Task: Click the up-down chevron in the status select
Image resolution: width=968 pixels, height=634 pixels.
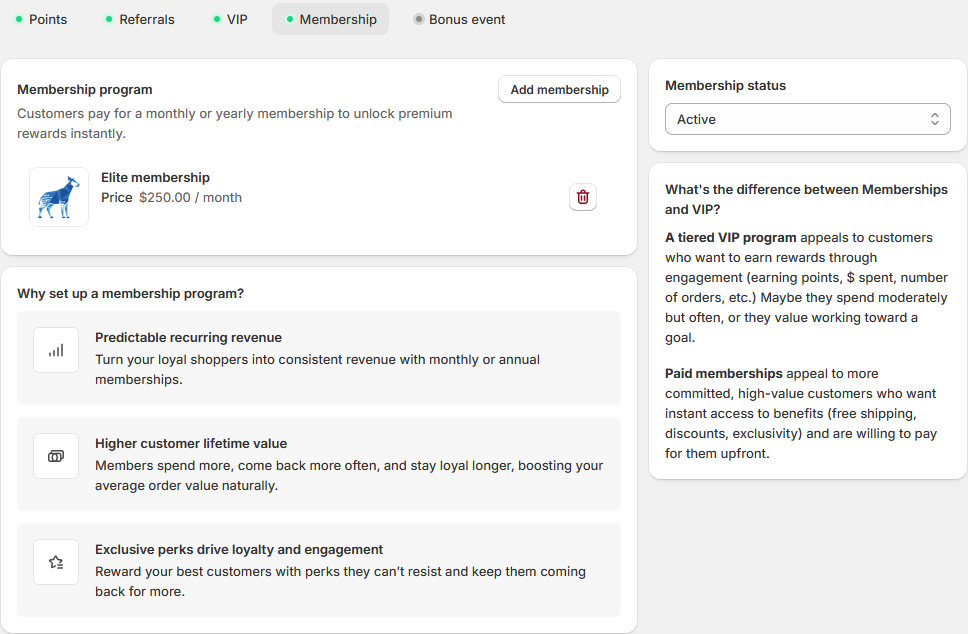Action: tap(934, 119)
